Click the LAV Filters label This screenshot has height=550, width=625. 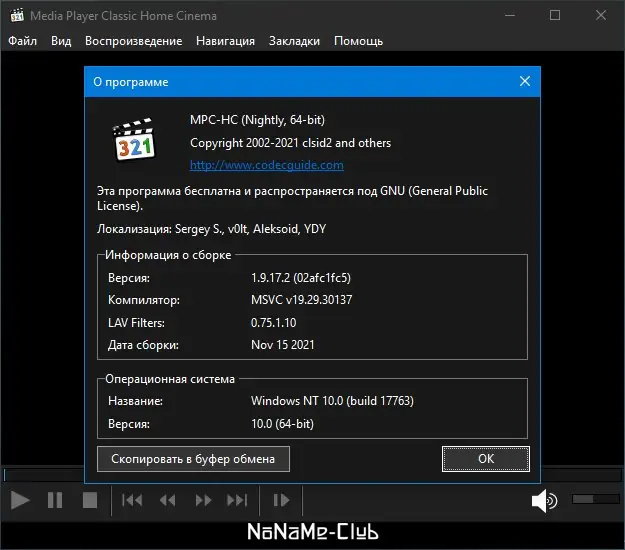click(136, 322)
